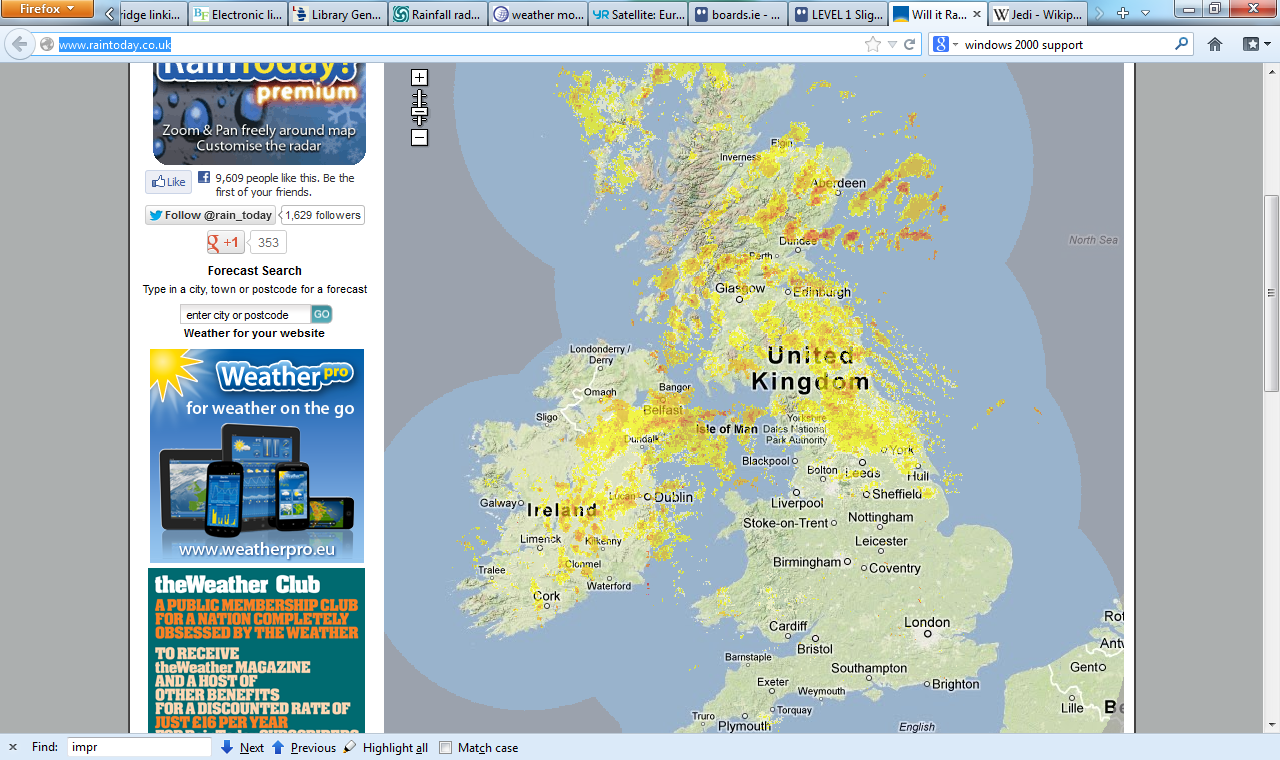Click the Dublin label on the map

click(x=673, y=497)
